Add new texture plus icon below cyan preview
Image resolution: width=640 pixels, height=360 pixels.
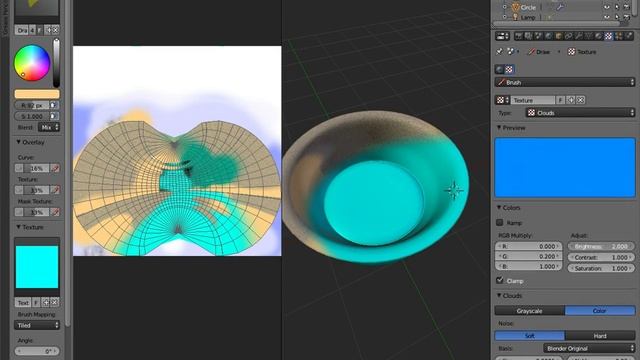[x=46, y=302]
